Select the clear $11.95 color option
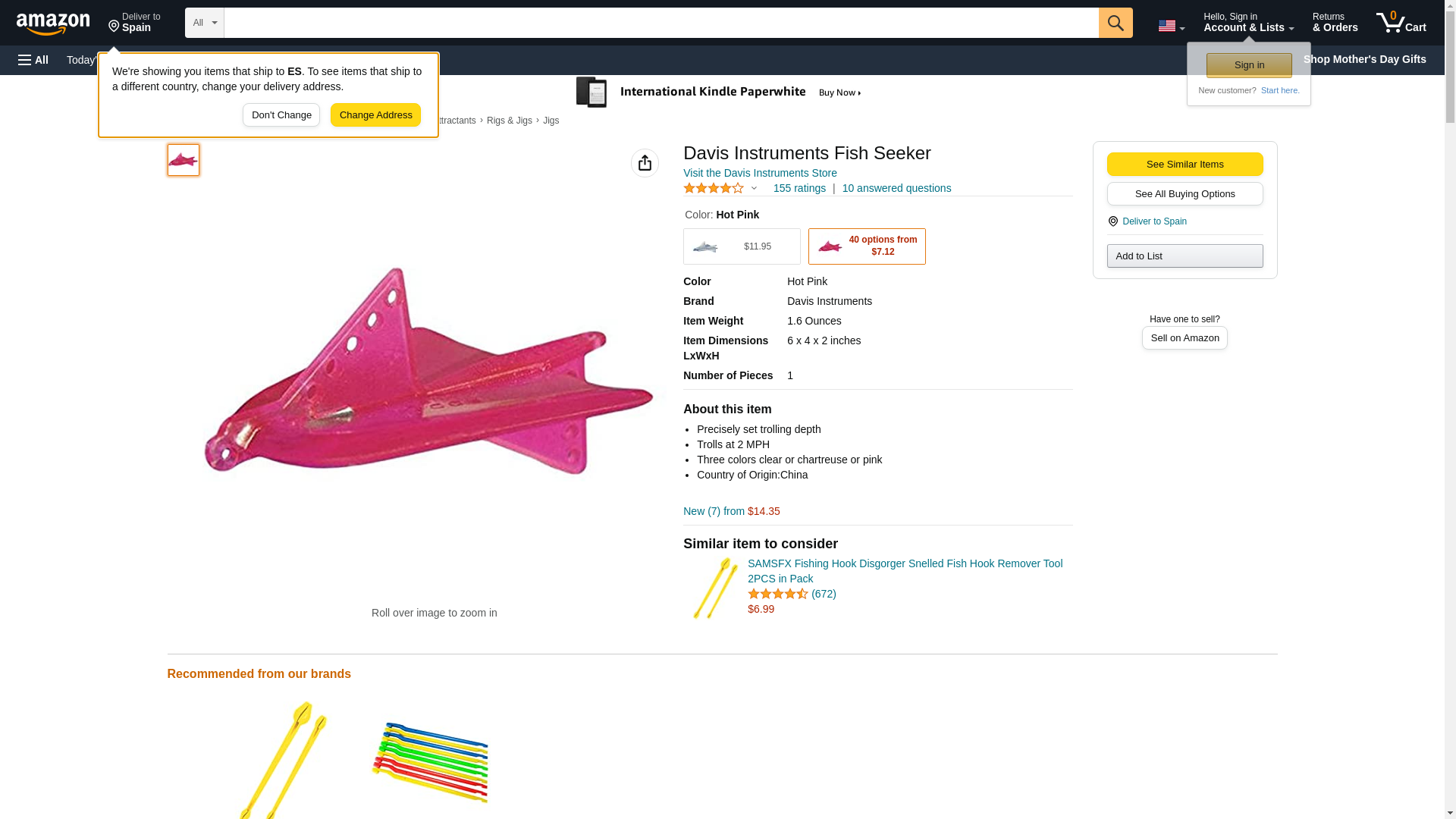 point(741,246)
